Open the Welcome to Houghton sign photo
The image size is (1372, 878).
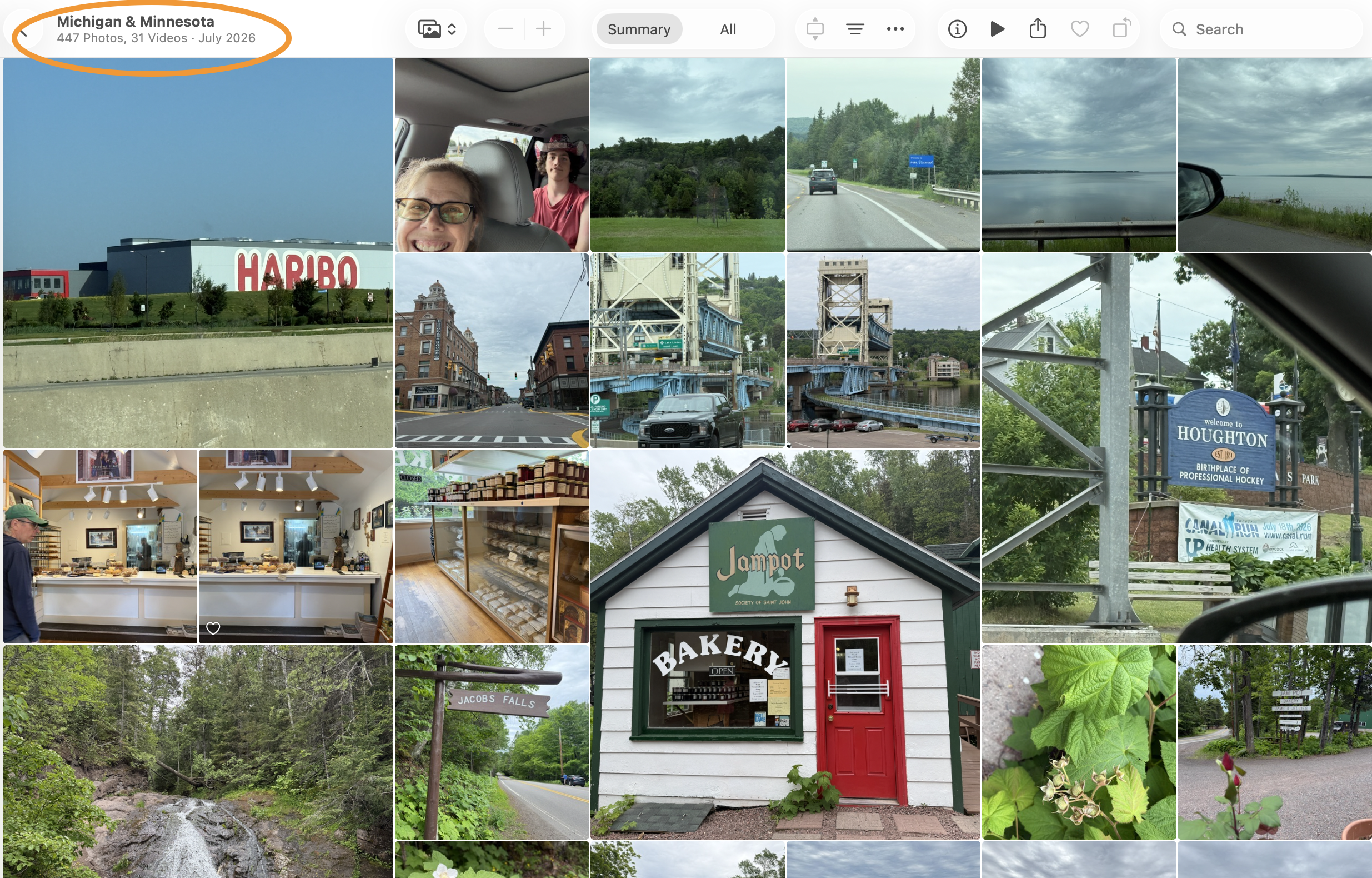1176,448
